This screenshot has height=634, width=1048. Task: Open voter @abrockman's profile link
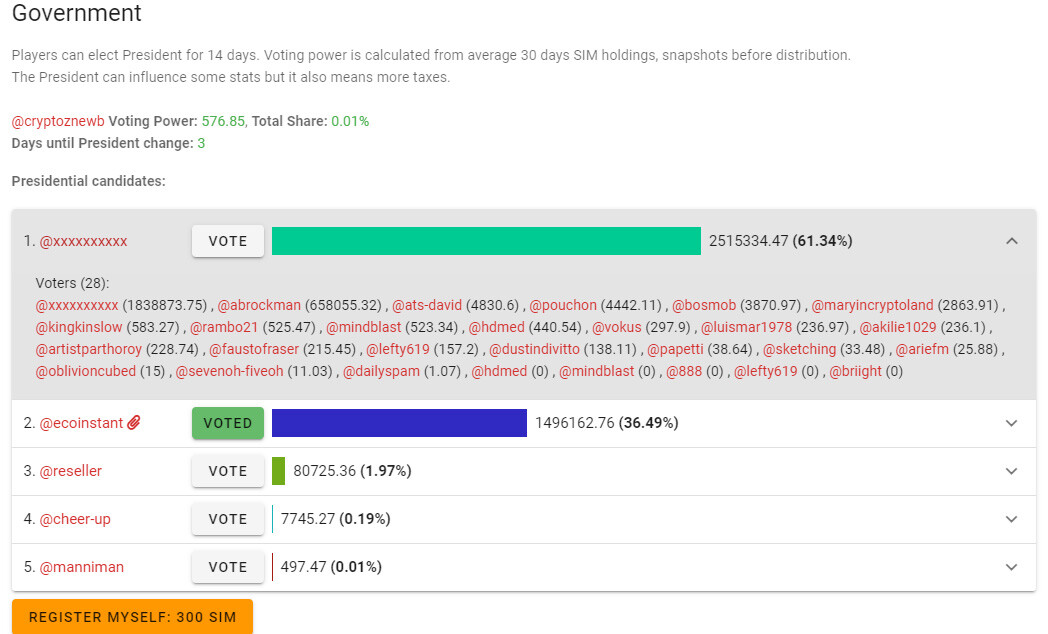[259, 305]
